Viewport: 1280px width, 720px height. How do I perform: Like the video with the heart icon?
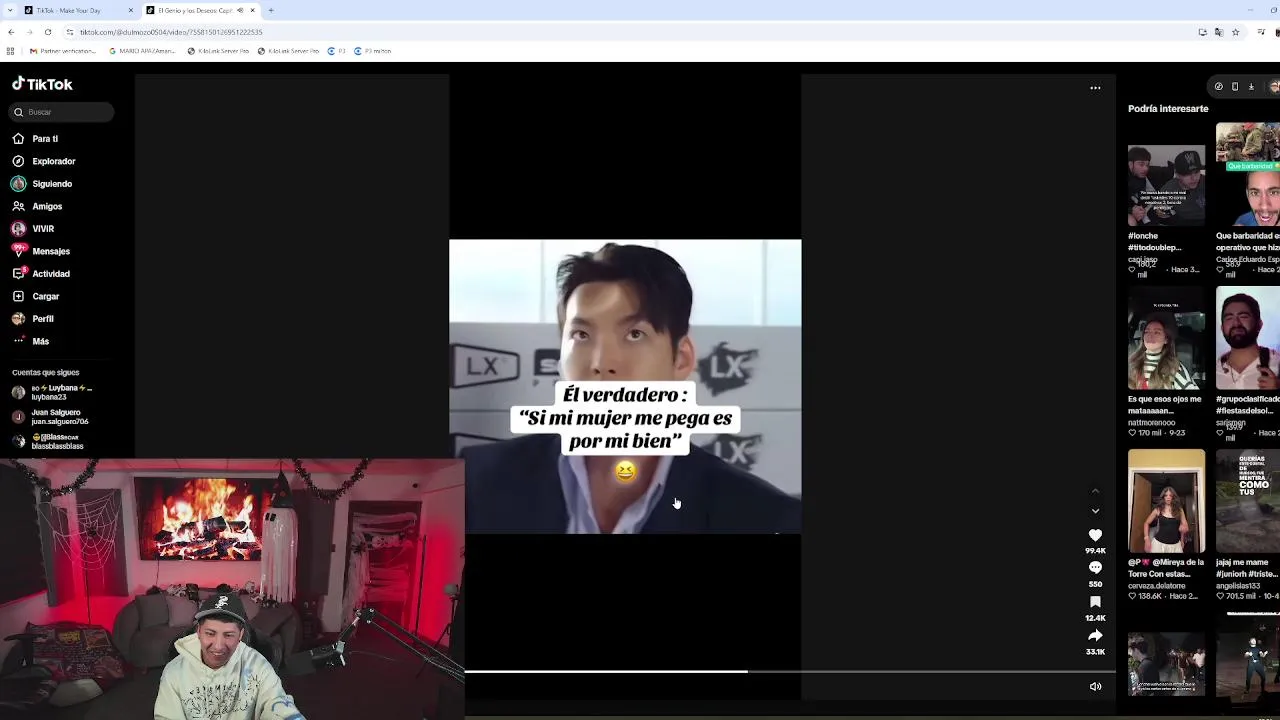1095,535
